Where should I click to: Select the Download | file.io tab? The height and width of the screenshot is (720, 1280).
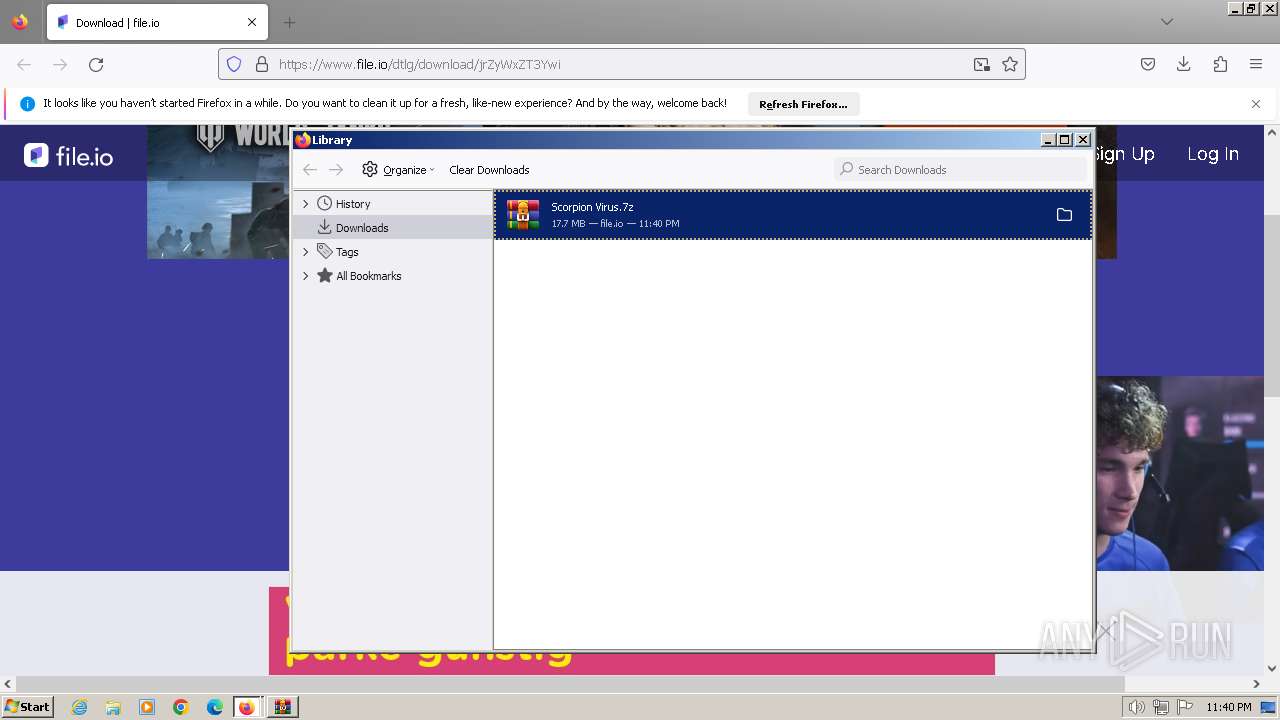click(155, 22)
